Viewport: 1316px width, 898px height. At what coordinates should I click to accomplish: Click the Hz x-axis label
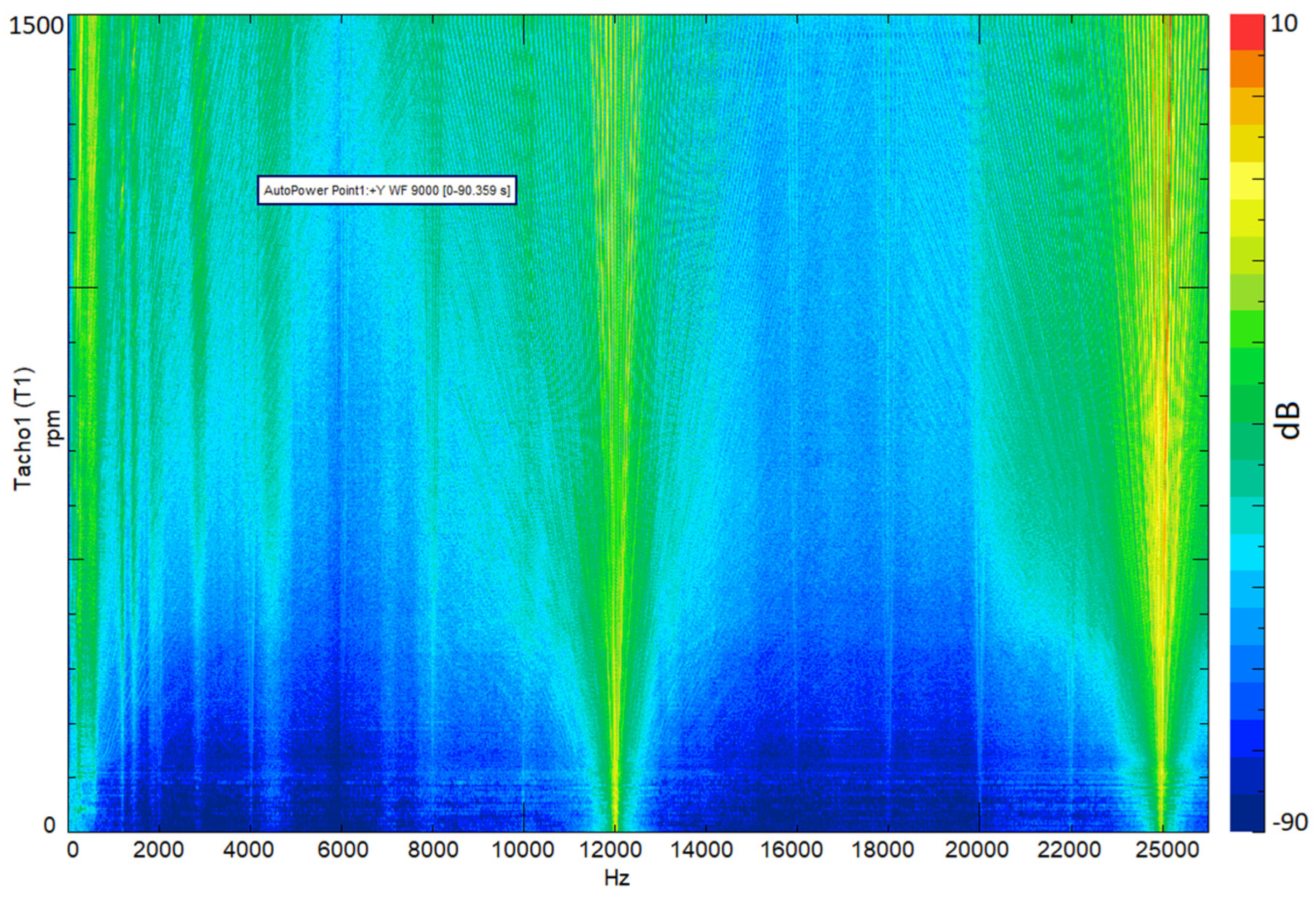point(617,878)
